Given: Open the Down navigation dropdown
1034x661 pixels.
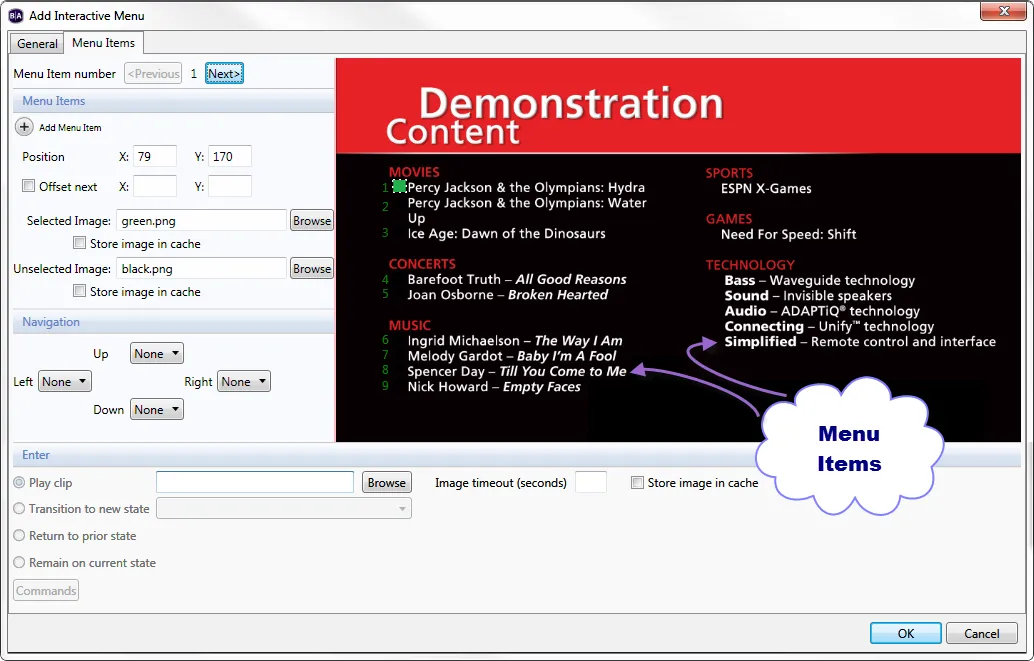Looking at the screenshot, I should pos(157,410).
